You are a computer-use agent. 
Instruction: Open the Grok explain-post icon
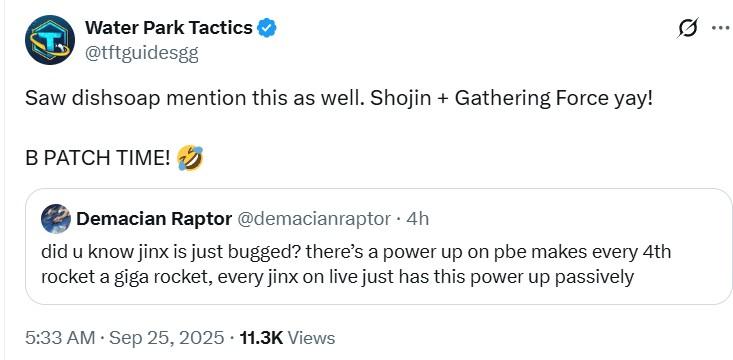pyautogui.click(x=689, y=29)
